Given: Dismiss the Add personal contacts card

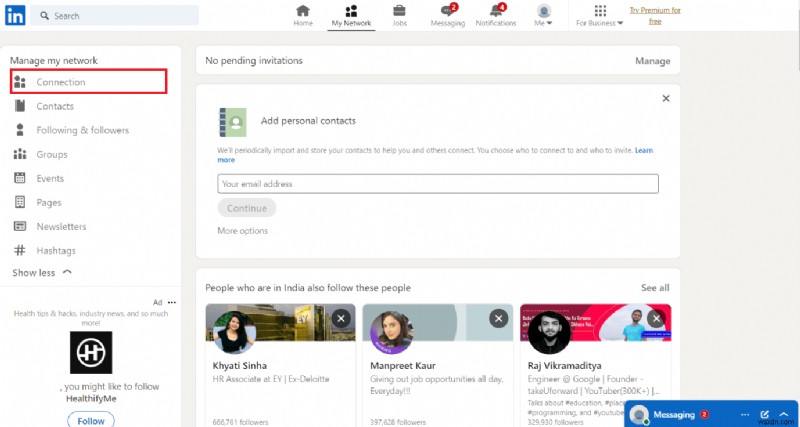Looking at the screenshot, I should 666,98.
